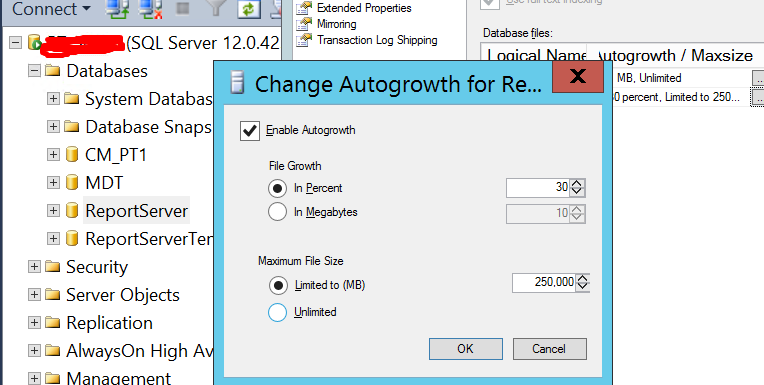Expand the System Databases node
Viewport: 764px width, 385px height.
[53, 99]
